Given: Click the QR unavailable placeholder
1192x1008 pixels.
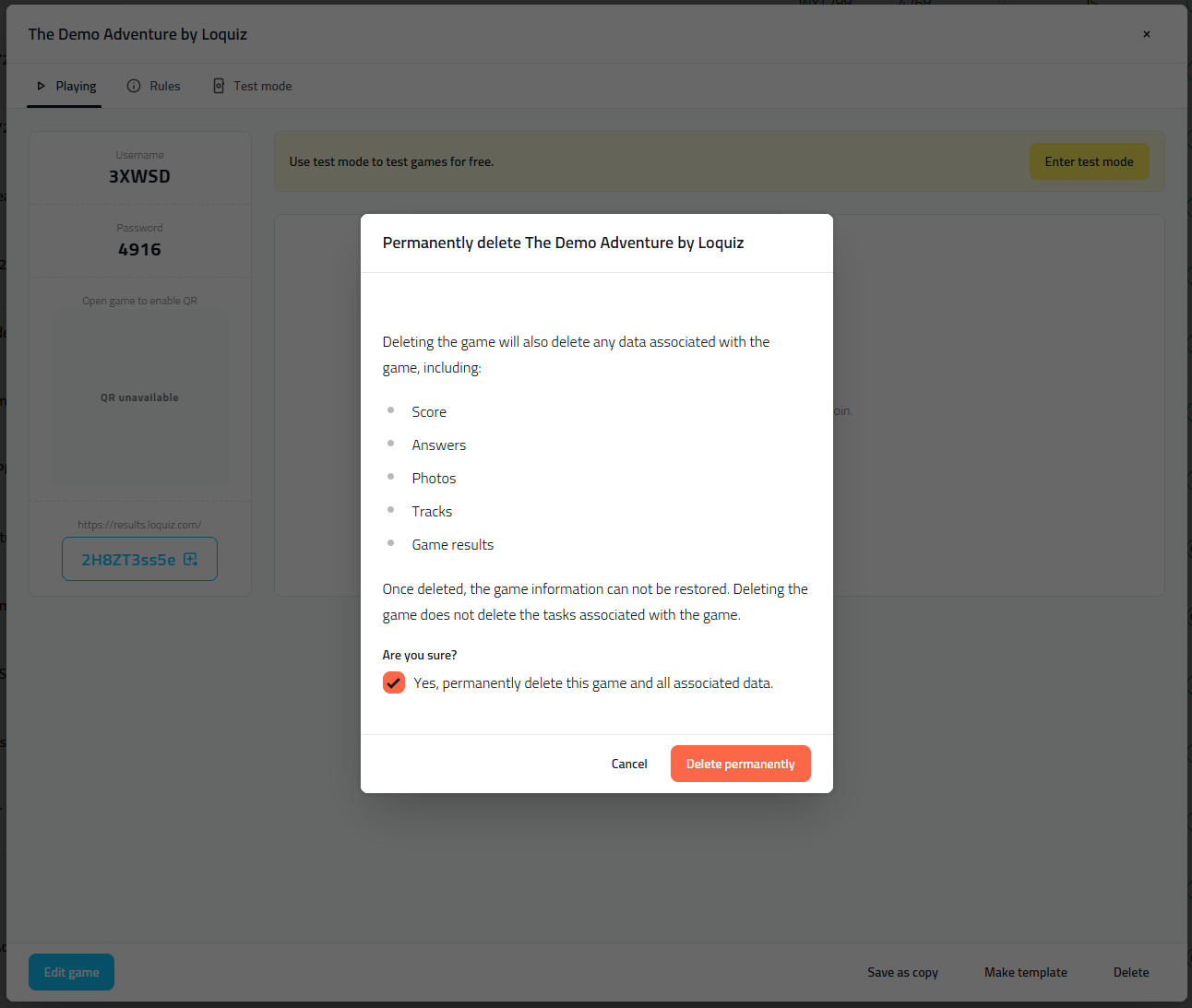Looking at the screenshot, I should 139,397.
